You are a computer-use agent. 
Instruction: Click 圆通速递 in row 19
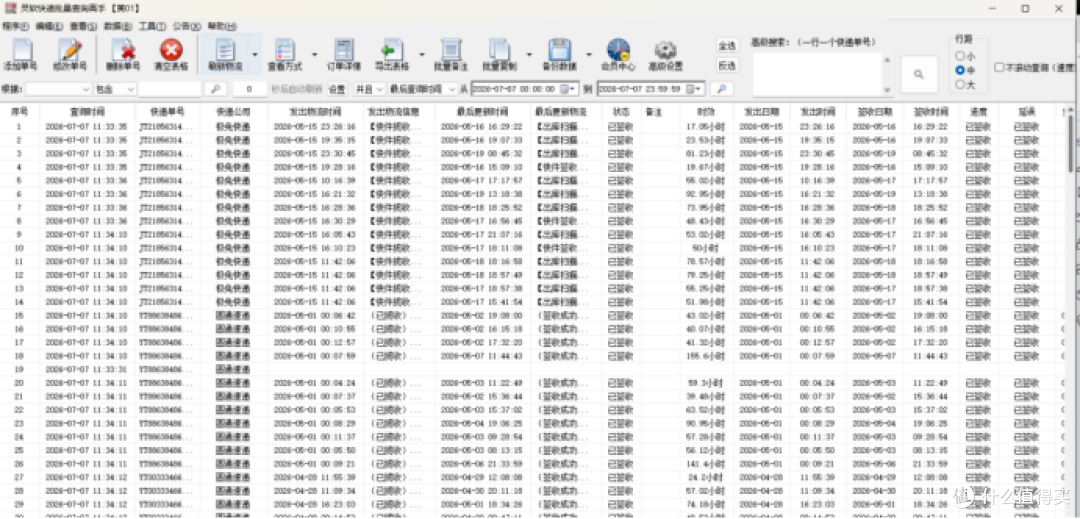tap(233, 369)
